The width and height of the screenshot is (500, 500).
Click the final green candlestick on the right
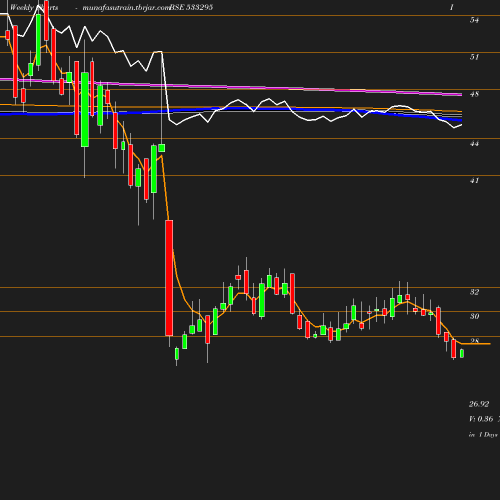click(x=462, y=353)
